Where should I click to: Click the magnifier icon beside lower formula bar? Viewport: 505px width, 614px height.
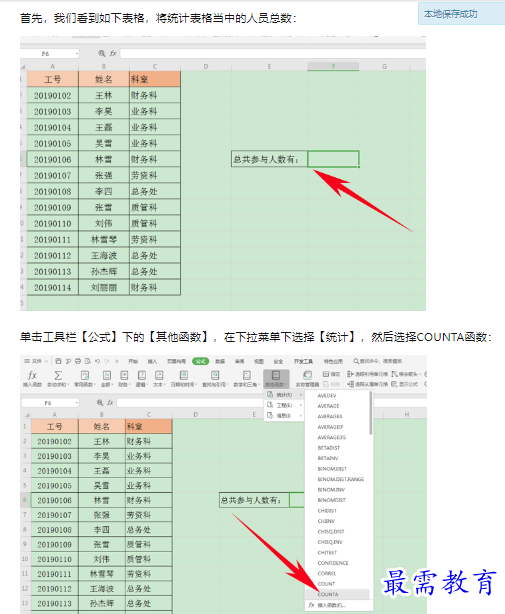coord(100,402)
